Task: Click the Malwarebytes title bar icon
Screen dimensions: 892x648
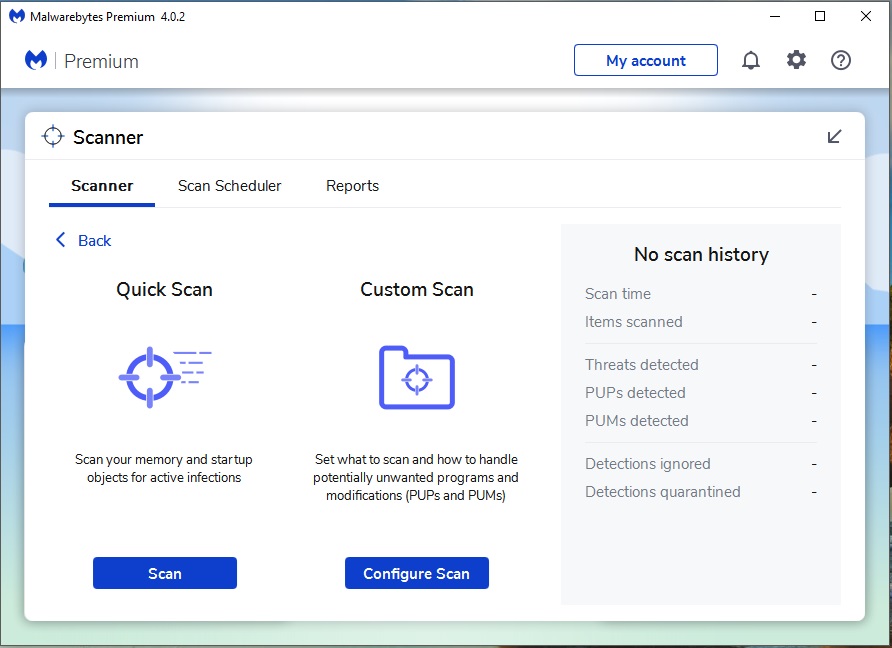Action: click(x=17, y=16)
